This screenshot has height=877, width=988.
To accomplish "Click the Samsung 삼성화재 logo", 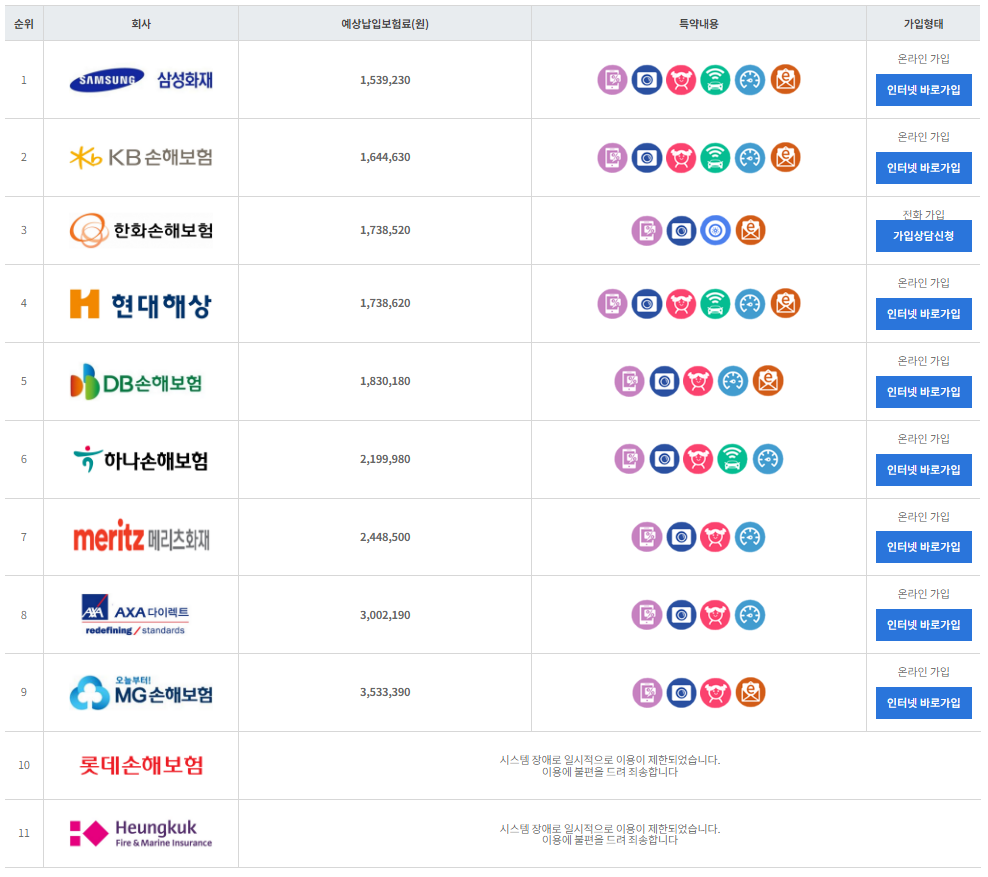I will coord(141,80).
